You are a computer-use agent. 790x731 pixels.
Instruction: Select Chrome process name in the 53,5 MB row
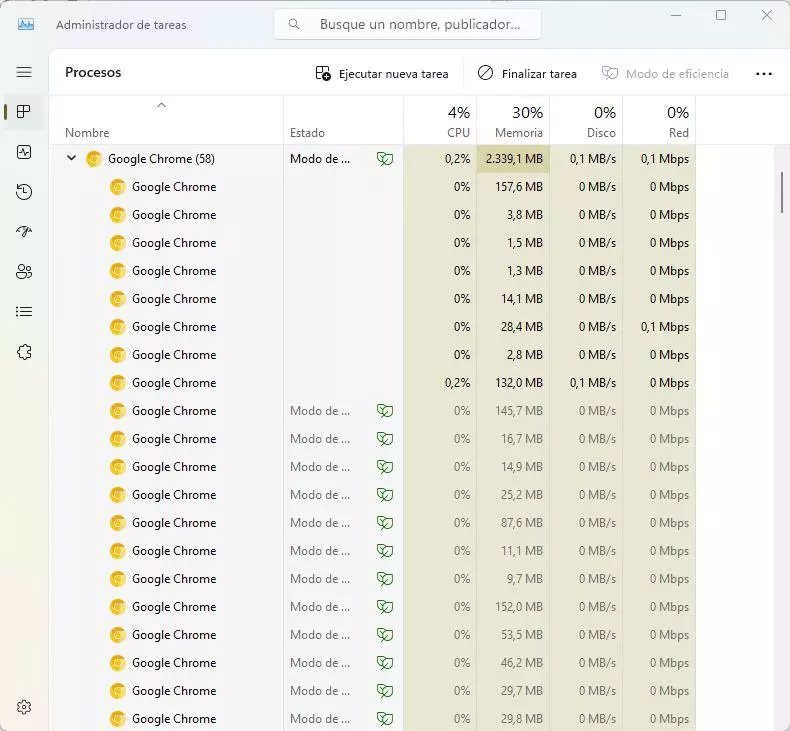[174, 635]
